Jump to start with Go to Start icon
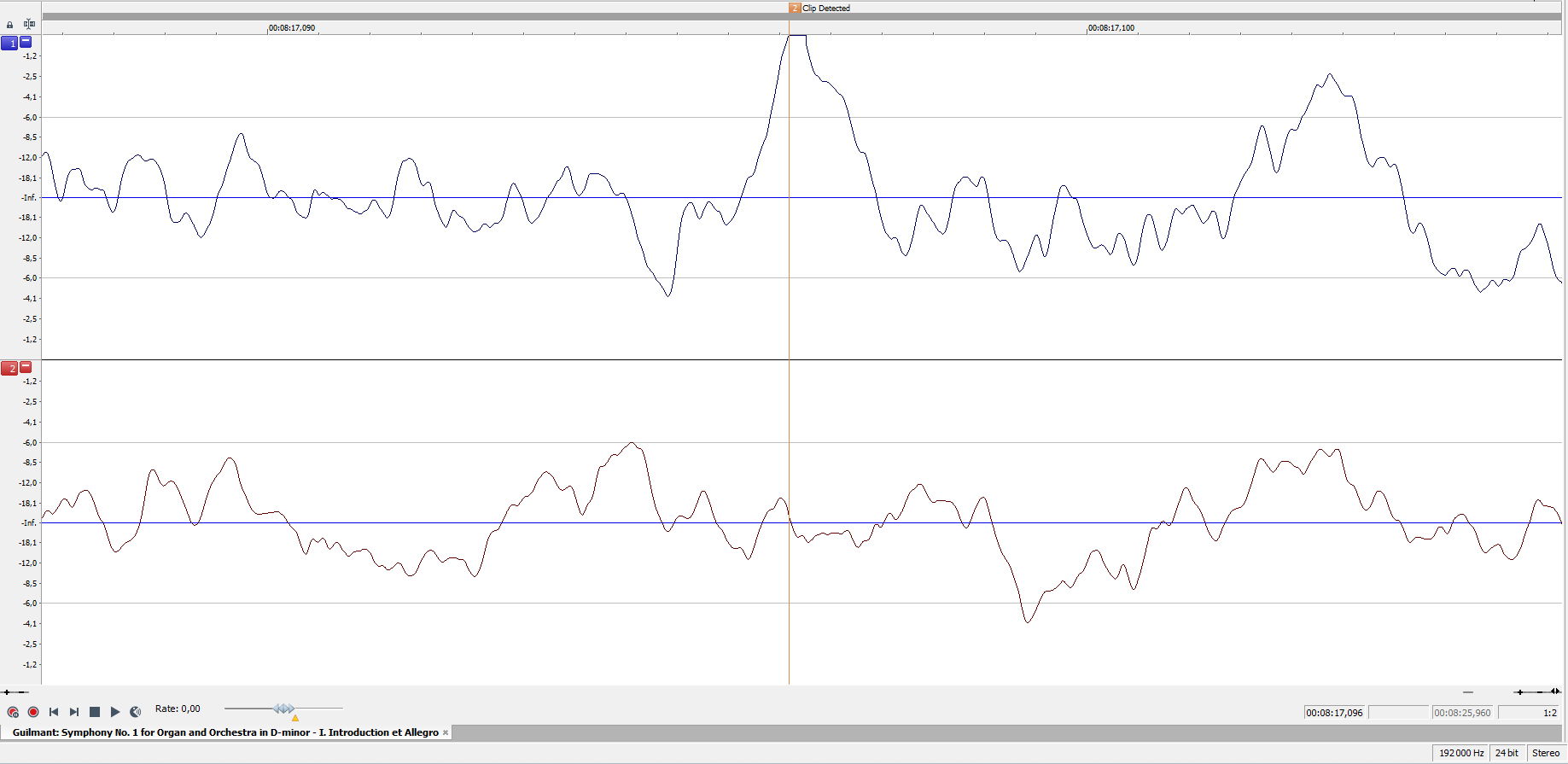Viewport: 1568px width, 764px height. pyautogui.click(x=54, y=712)
